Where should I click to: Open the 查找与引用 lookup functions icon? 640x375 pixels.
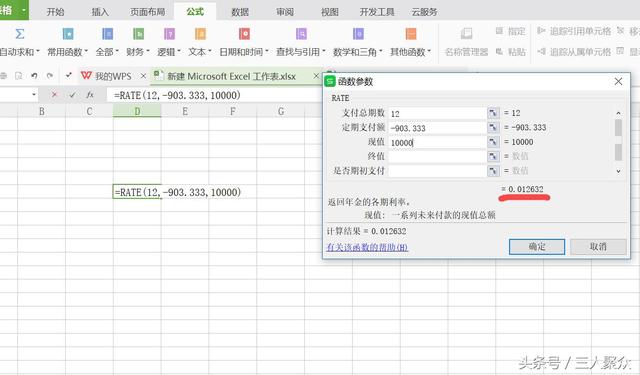point(301,33)
